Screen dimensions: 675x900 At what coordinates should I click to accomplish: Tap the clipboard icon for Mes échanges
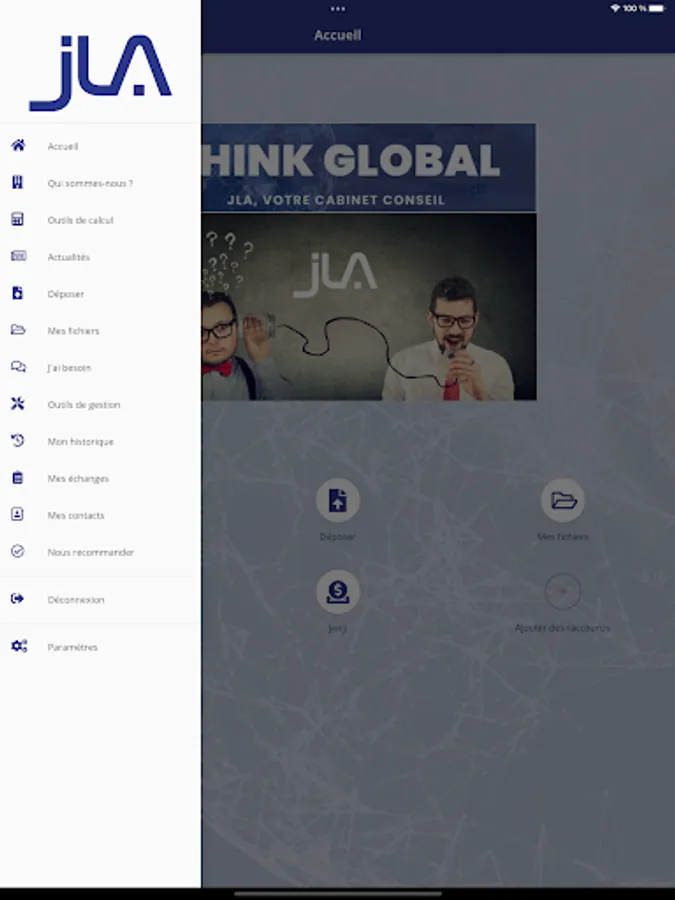(x=18, y=478)
